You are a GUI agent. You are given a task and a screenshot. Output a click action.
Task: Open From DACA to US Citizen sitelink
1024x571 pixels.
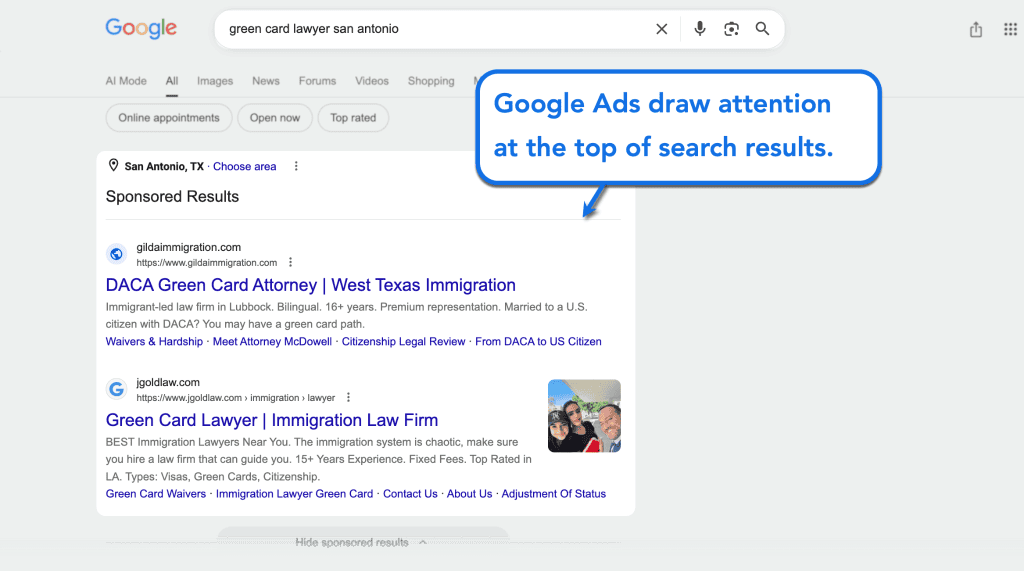coord(538,342)
